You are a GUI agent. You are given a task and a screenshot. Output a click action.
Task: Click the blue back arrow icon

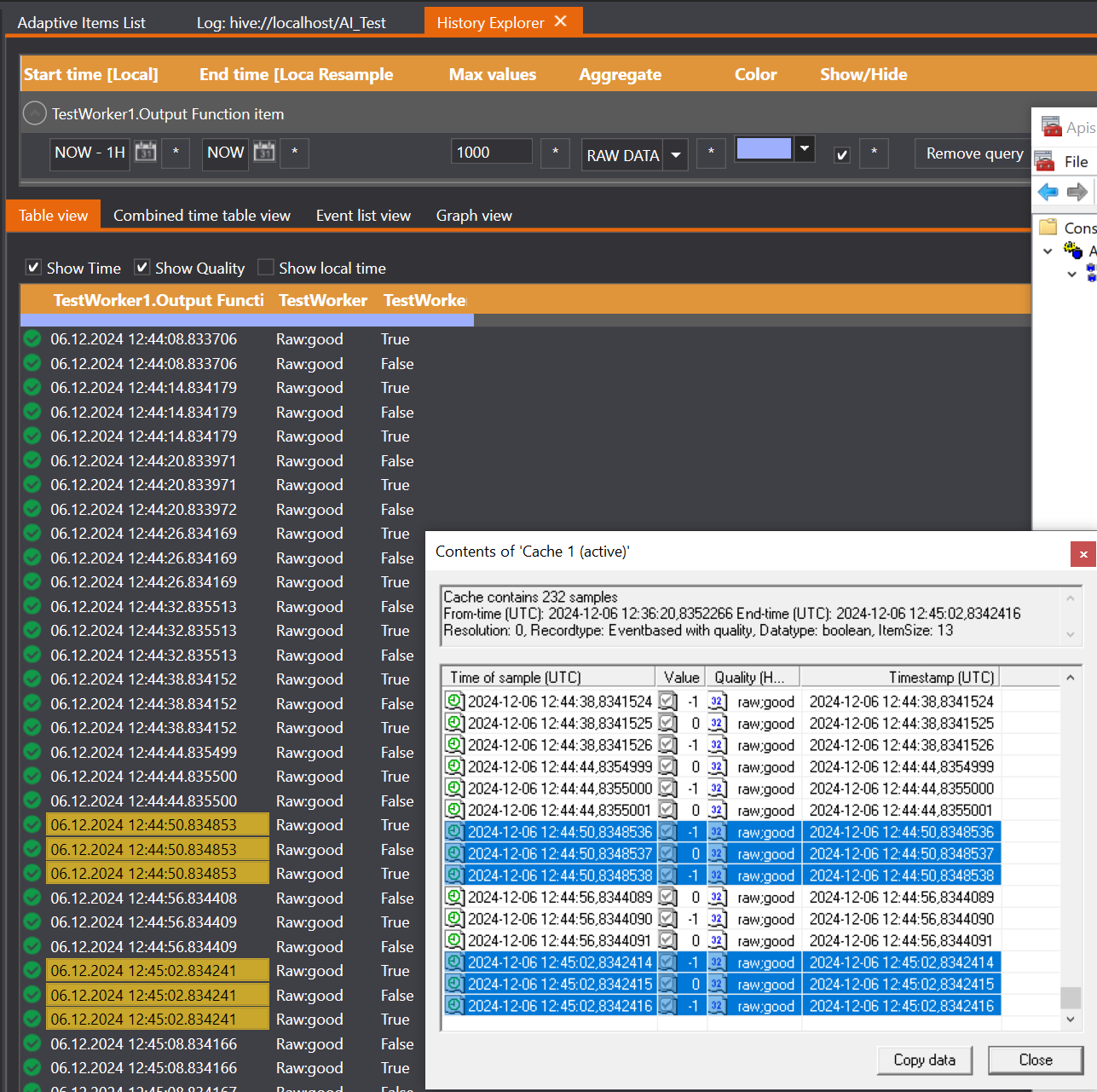tap(1048, 192)
